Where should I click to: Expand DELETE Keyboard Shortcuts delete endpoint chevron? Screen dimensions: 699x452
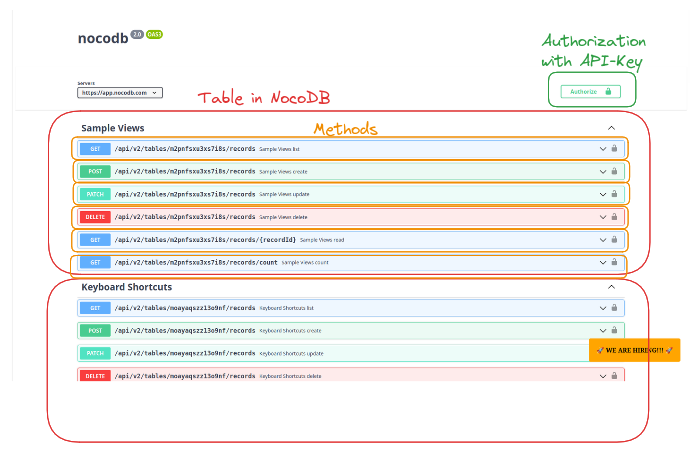pos(603,376)
